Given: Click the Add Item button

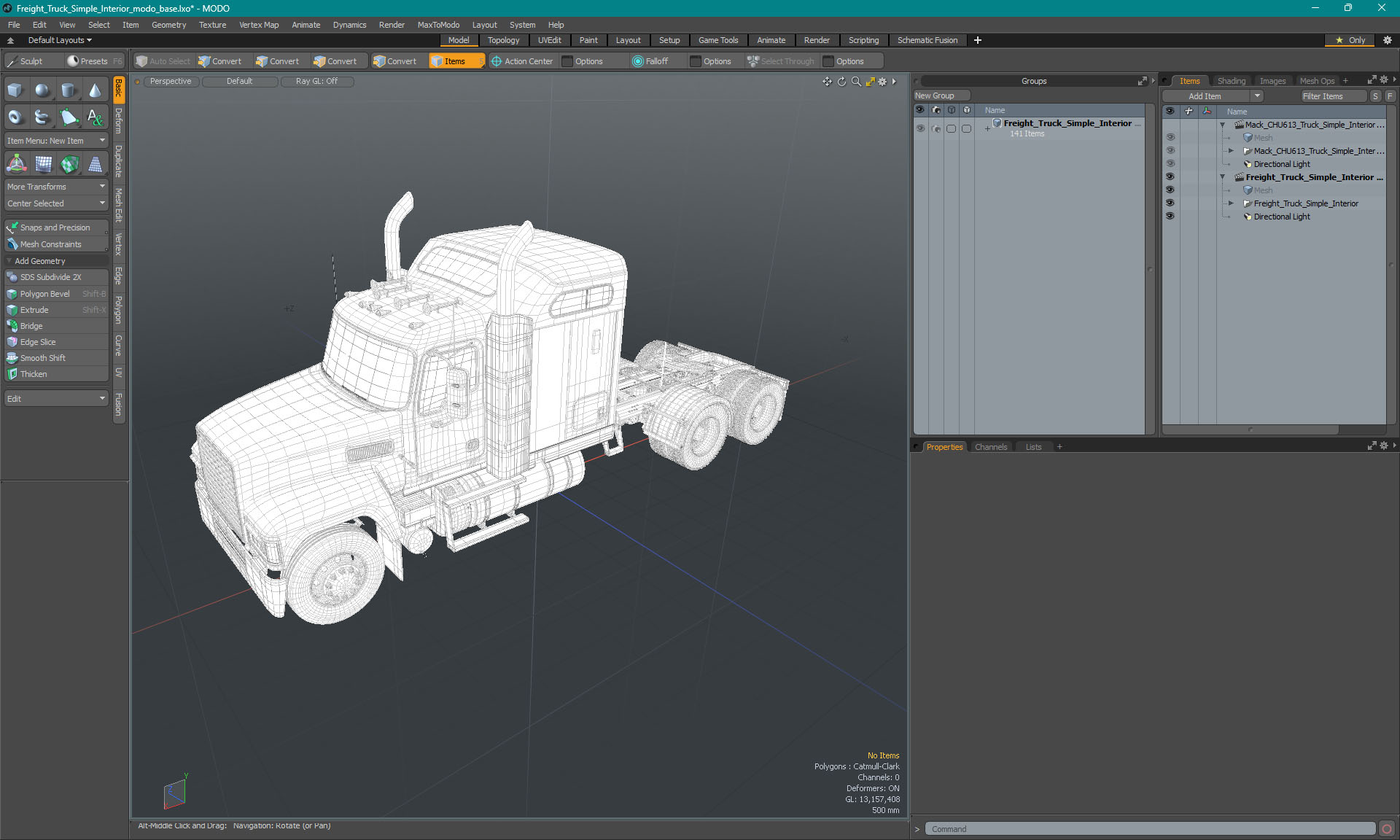Looking at the screenshot, I should tap(1205, 96).
